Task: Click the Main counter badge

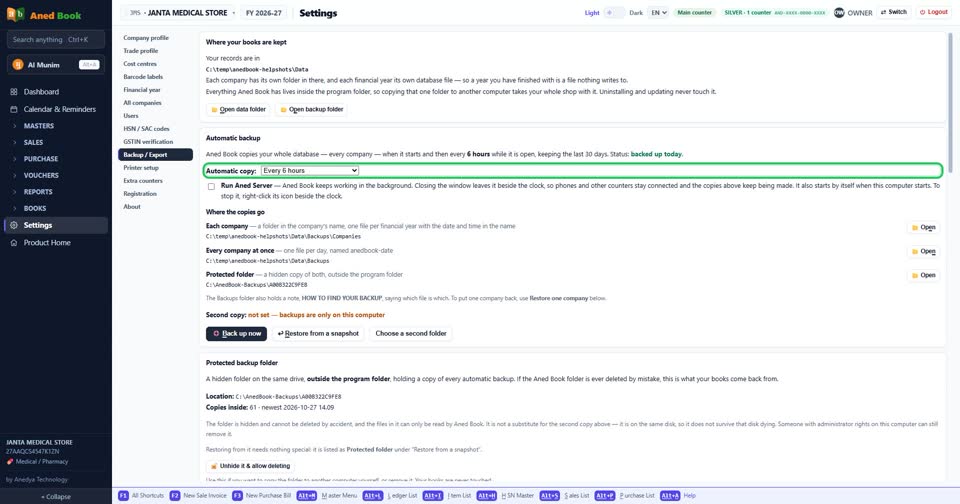Action: click(x=694, y=12)
